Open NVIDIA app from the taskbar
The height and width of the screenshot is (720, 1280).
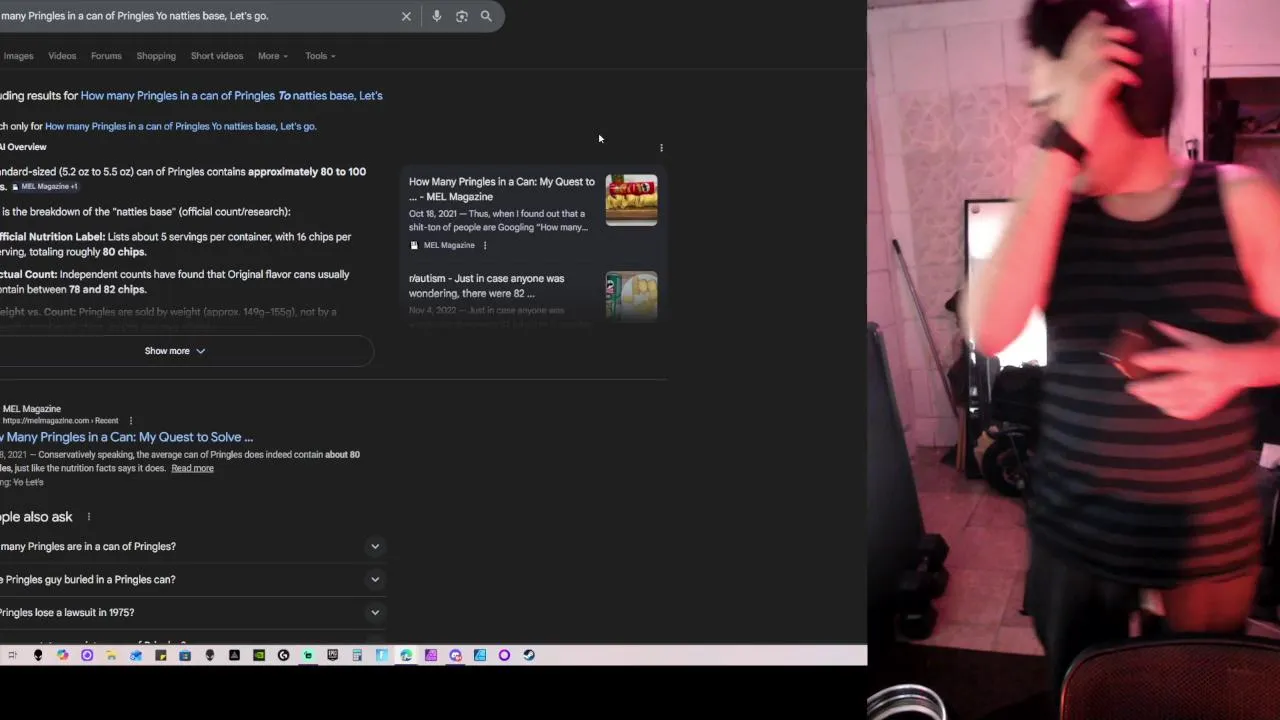coord(259,655)
